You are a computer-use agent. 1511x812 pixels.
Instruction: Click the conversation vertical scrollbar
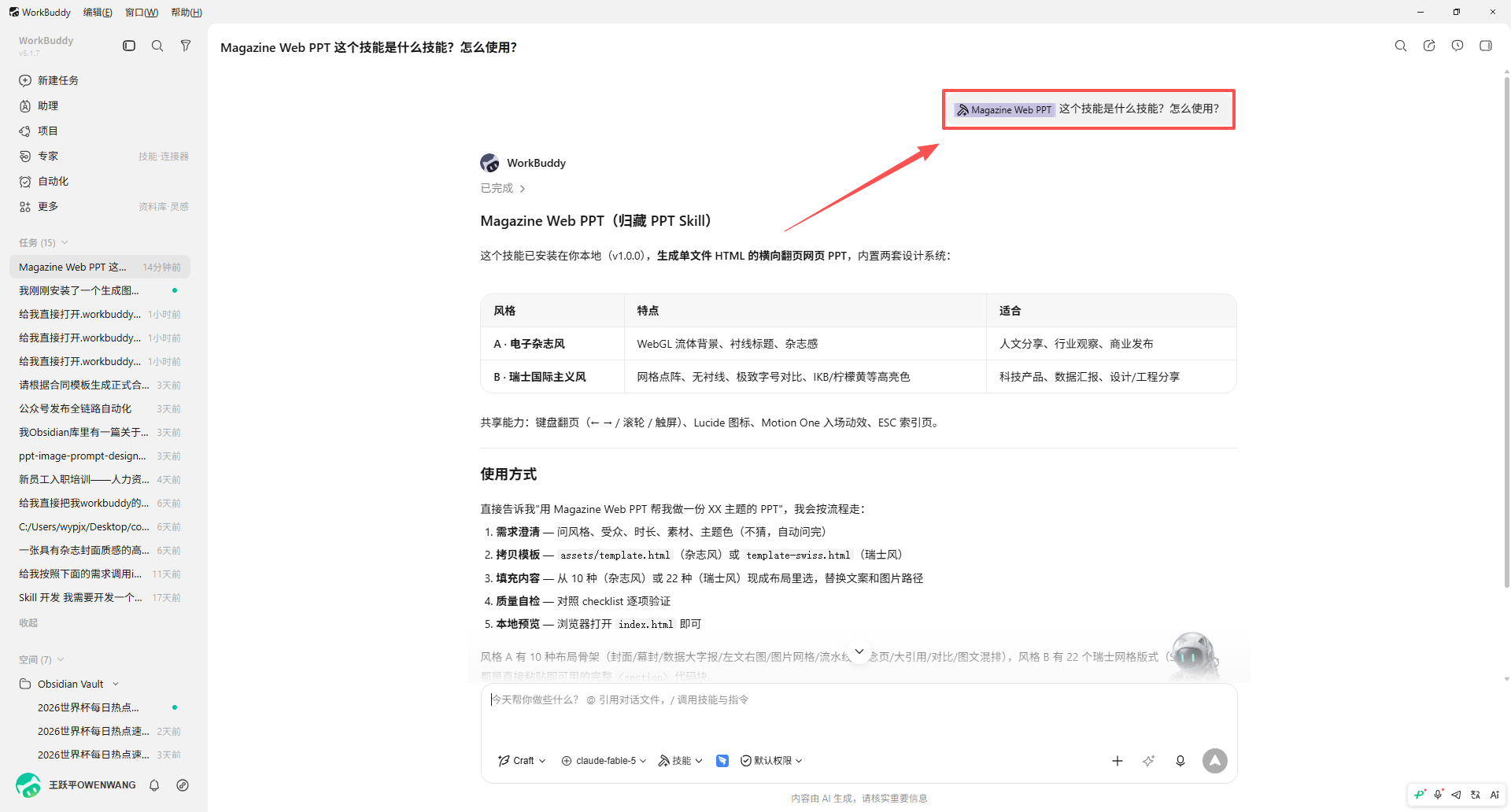[1506, 330]
